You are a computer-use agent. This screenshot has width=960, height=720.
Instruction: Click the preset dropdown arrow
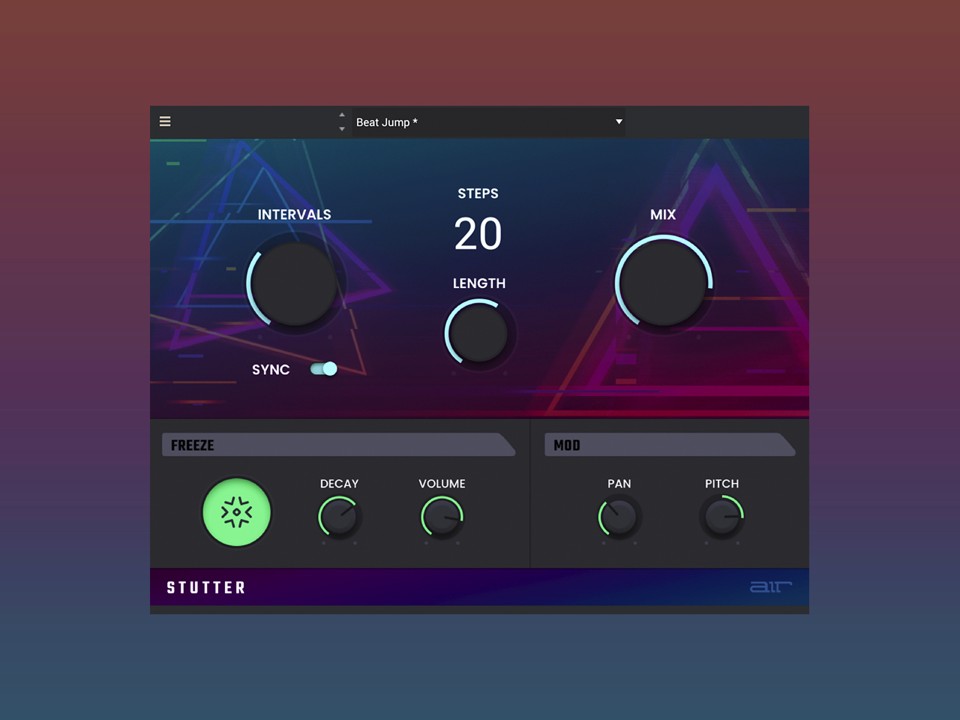(x=619, y=122)
